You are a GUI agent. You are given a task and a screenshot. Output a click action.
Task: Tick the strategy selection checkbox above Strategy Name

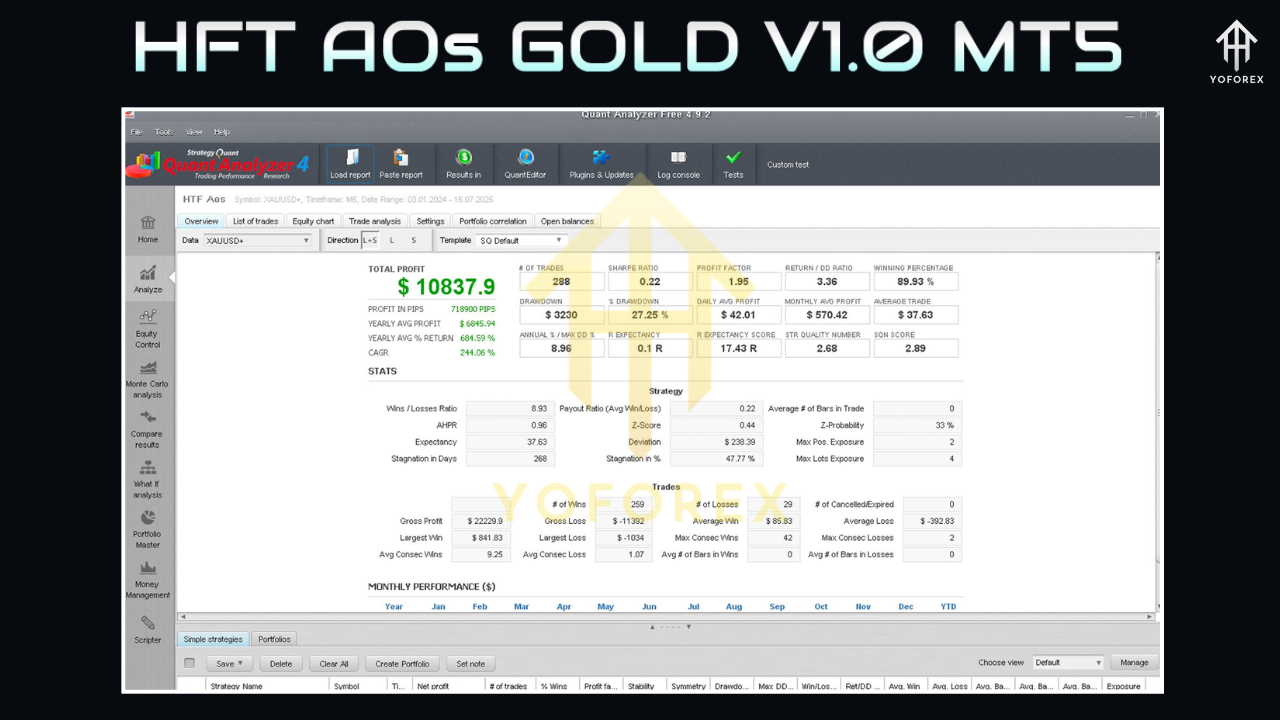189,662
